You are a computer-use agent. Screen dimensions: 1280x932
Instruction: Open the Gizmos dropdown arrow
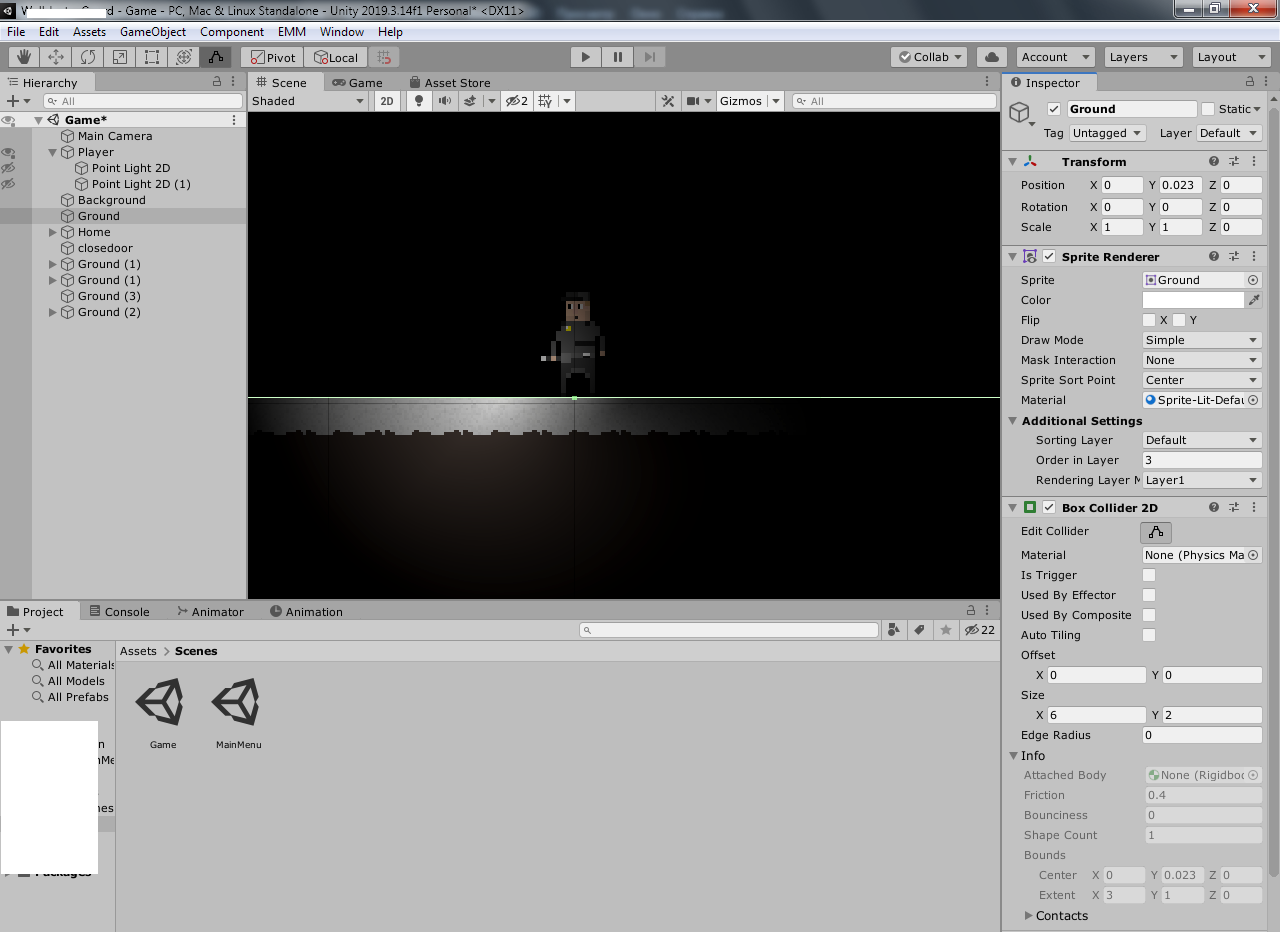[776, 101]
